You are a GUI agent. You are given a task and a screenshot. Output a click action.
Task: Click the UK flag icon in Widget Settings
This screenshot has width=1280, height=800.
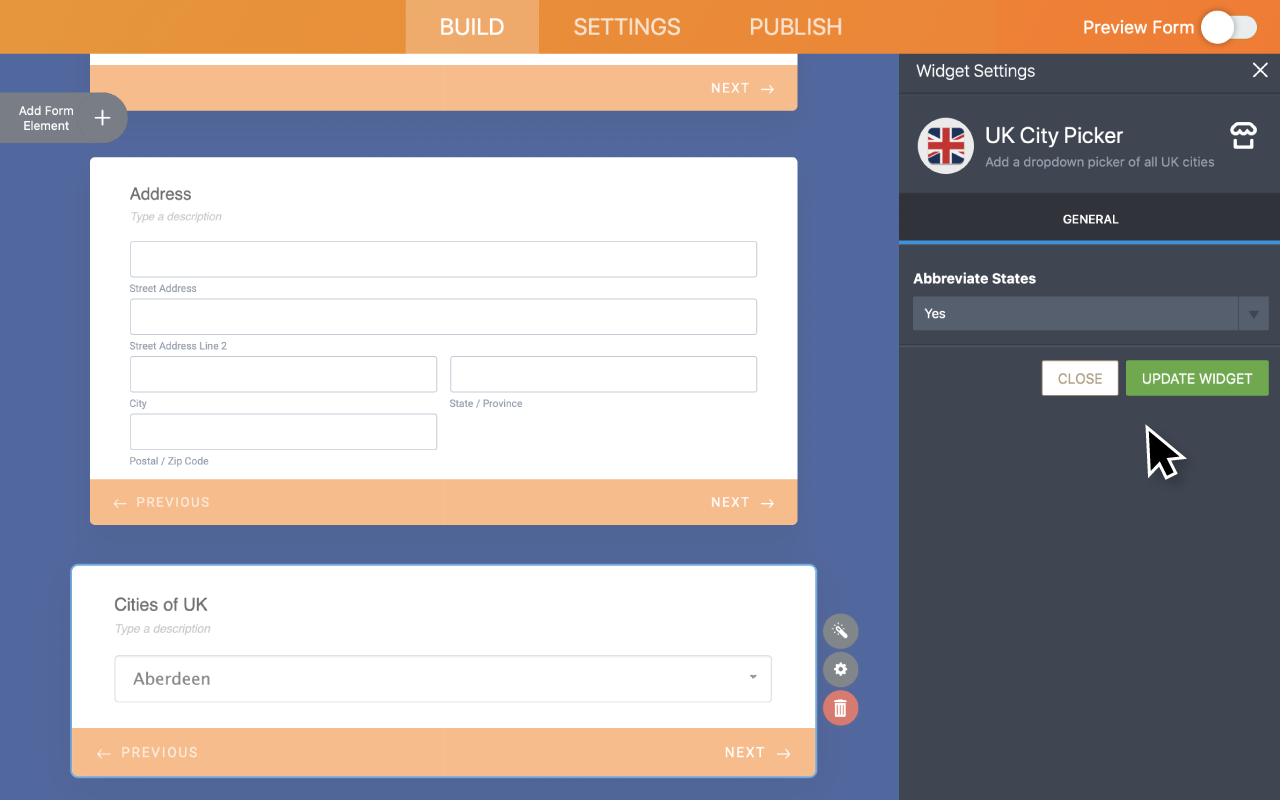click(945, 146)
